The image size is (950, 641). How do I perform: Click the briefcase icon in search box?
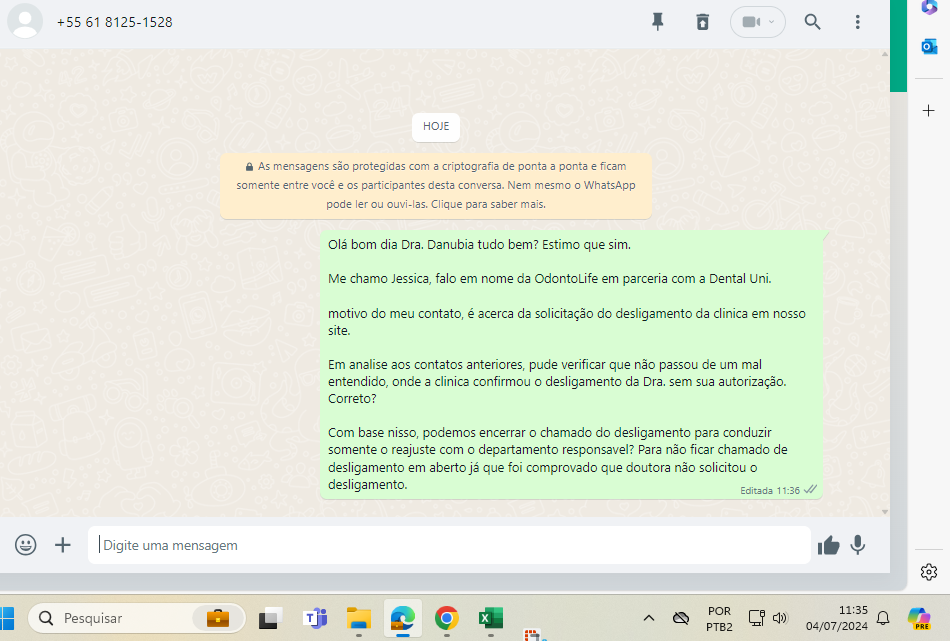tap(218, 618)
